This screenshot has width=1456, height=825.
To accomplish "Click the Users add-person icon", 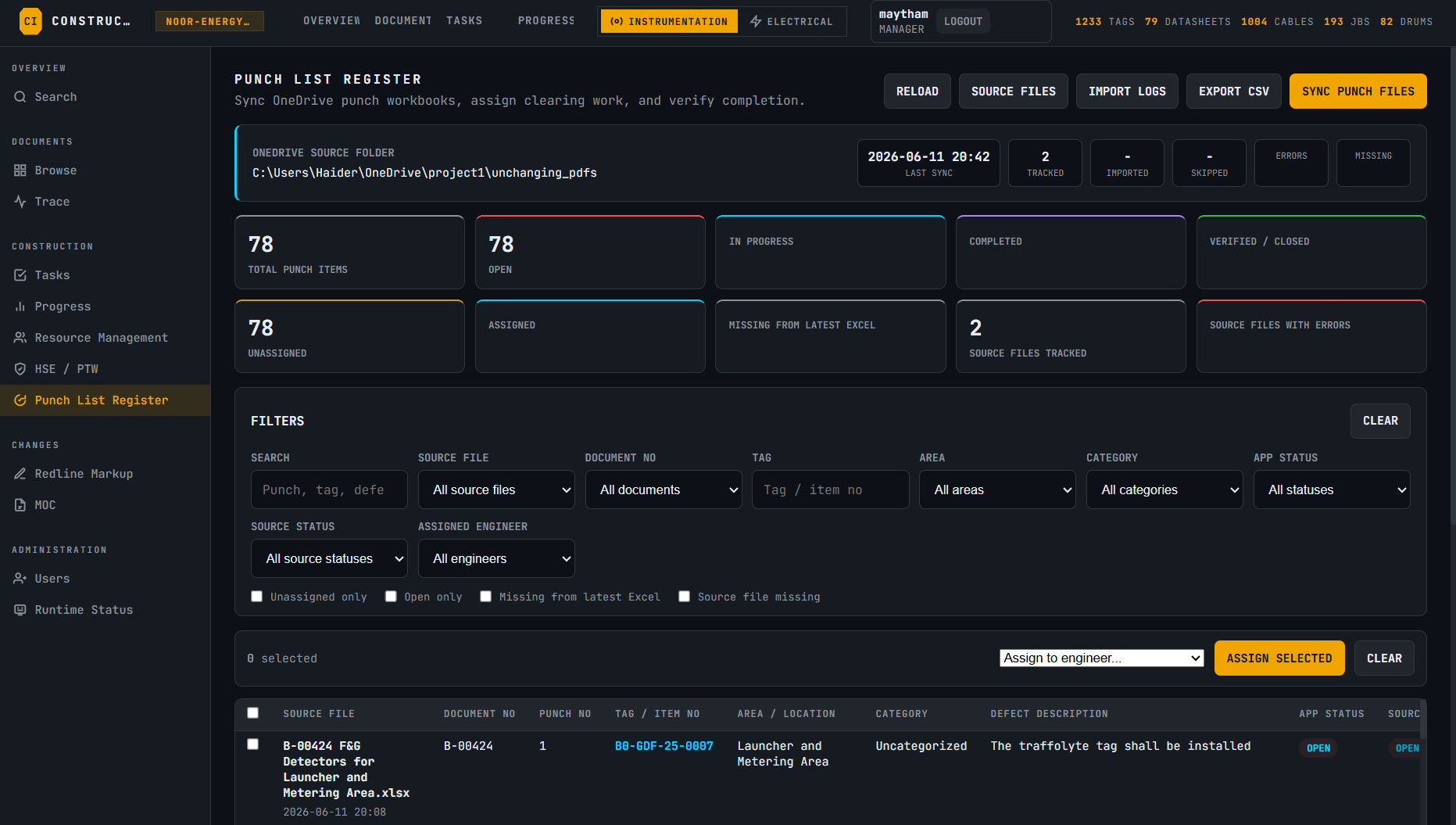I will (20, 579).
